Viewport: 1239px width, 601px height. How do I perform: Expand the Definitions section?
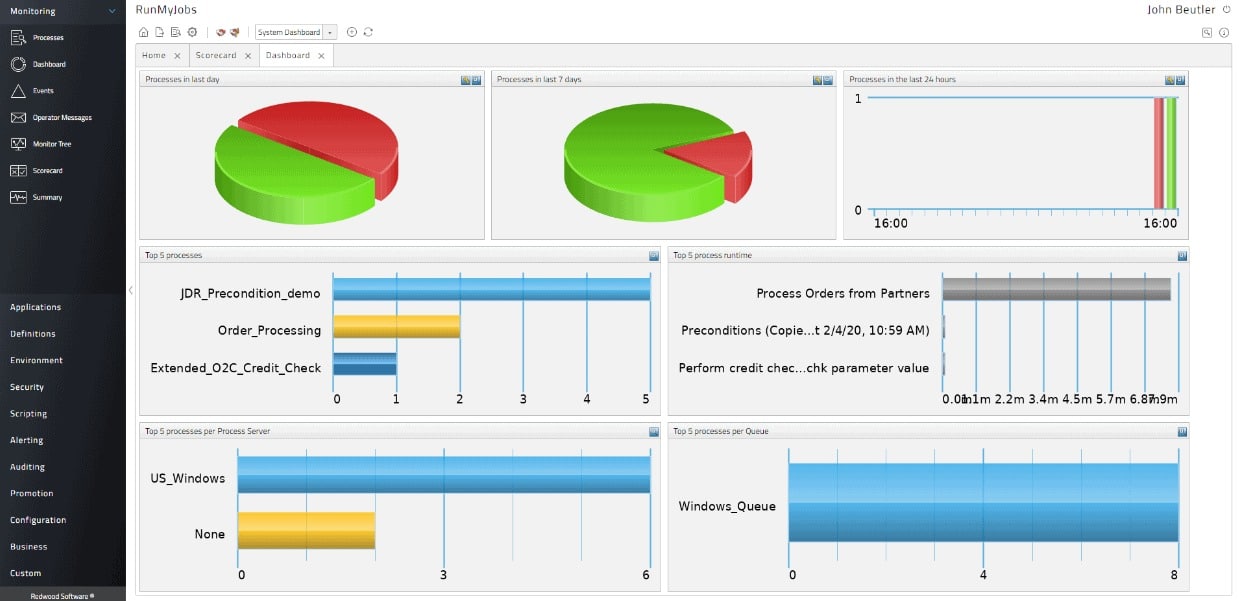tap(33, 334)
